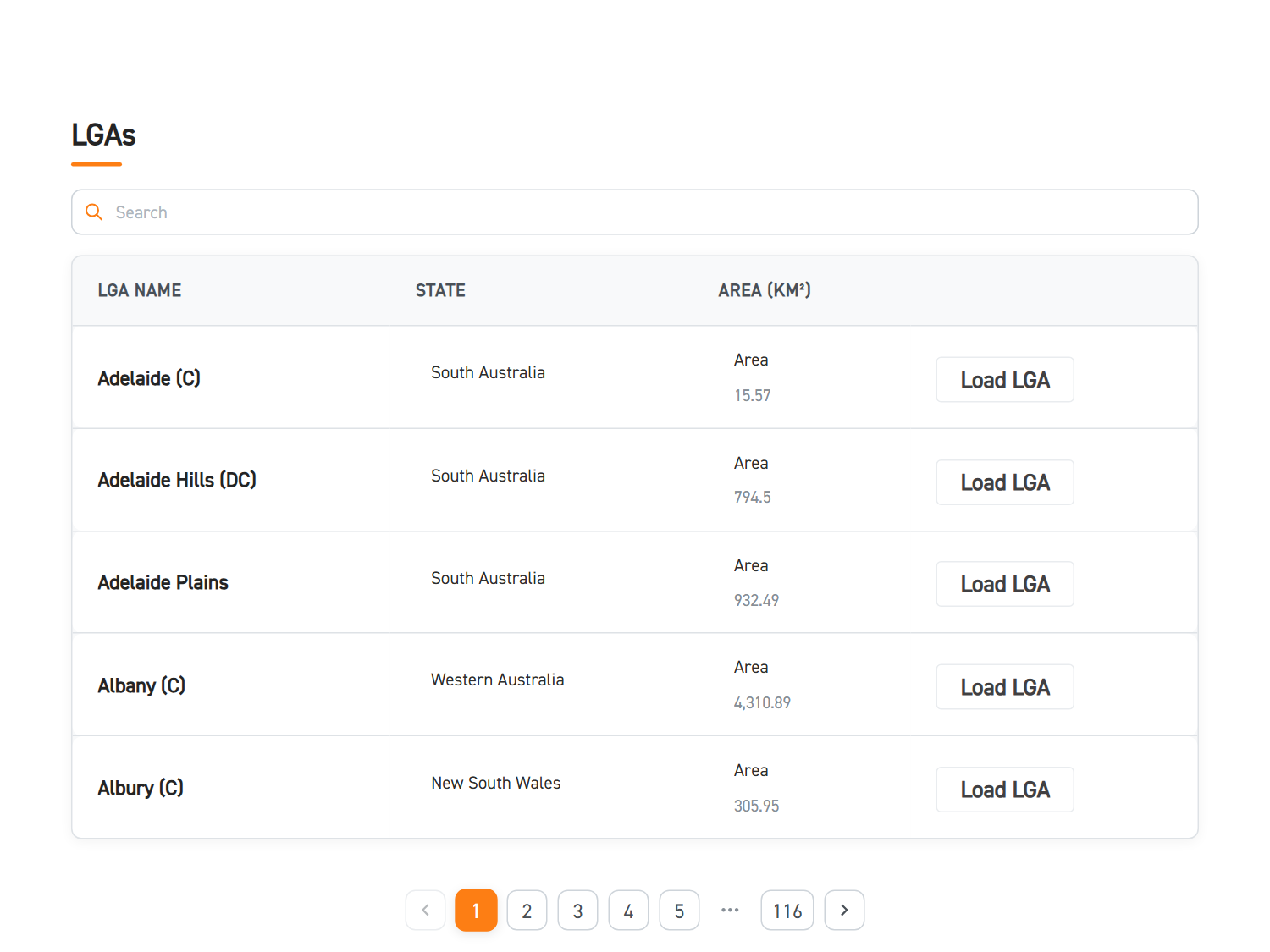Select the Adelaide Hills (DC) row name
The image size is (1270, 952).
pyautogui.click(x=177, y=481)
